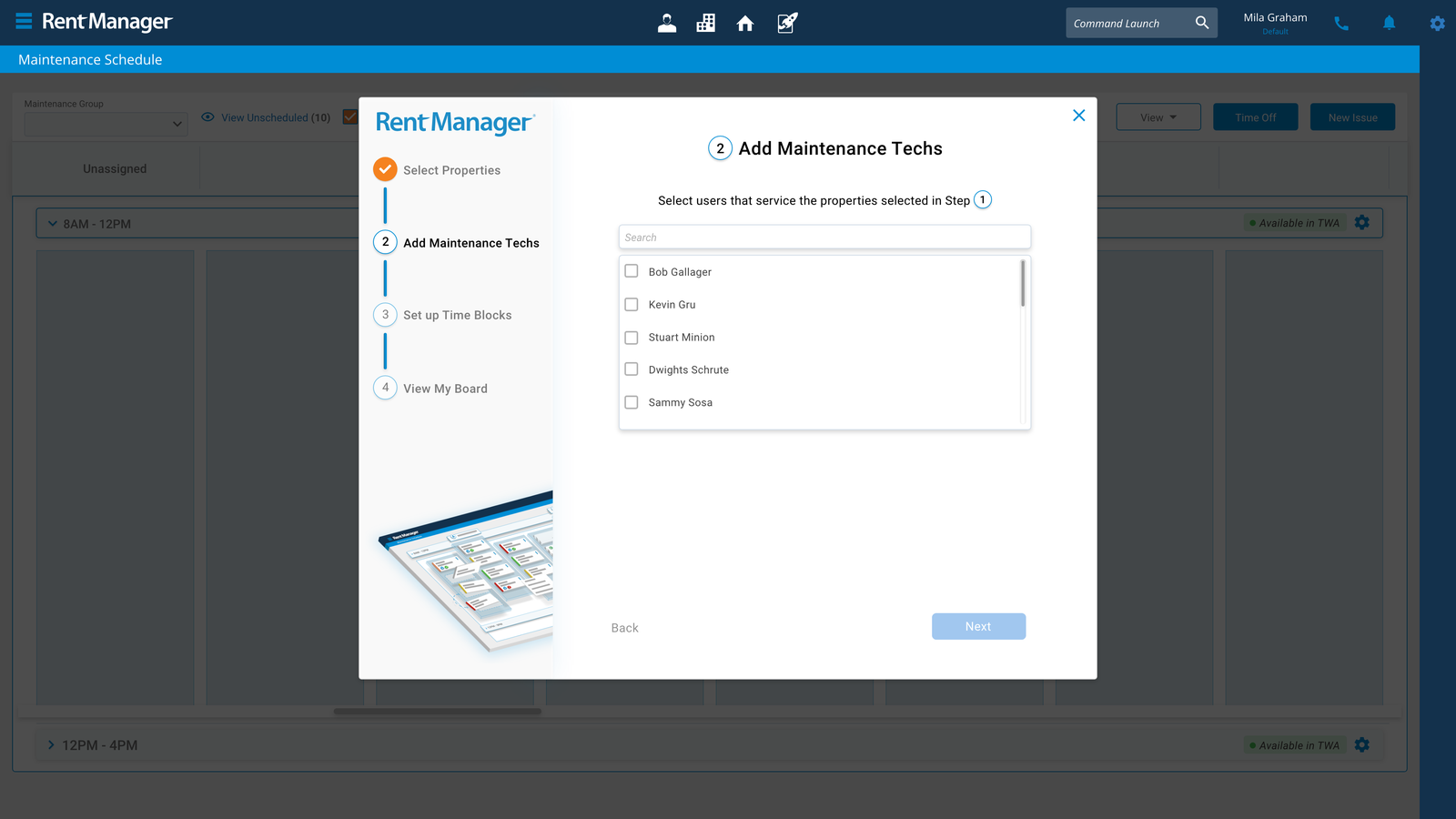Close the setup wizard dialog
1456x819 pixels.
(1079, 116)
